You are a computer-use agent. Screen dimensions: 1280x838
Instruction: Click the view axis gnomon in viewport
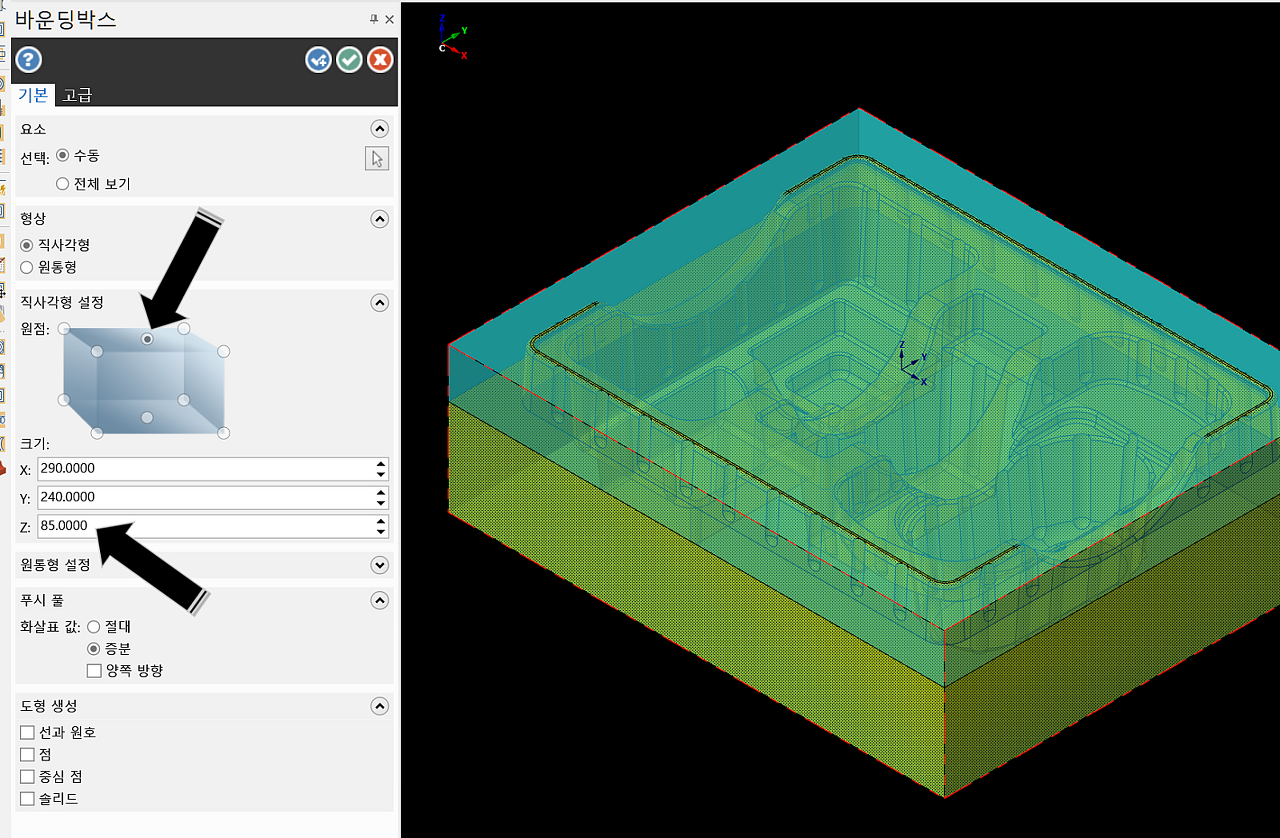point(452,38)
